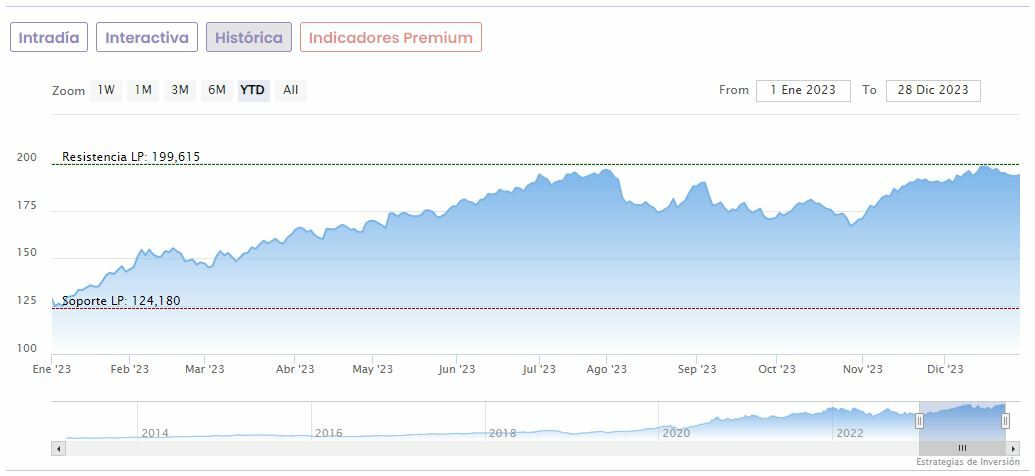Show All historical data
Screen dimensions: 1035x476
[x=290, y=90]
